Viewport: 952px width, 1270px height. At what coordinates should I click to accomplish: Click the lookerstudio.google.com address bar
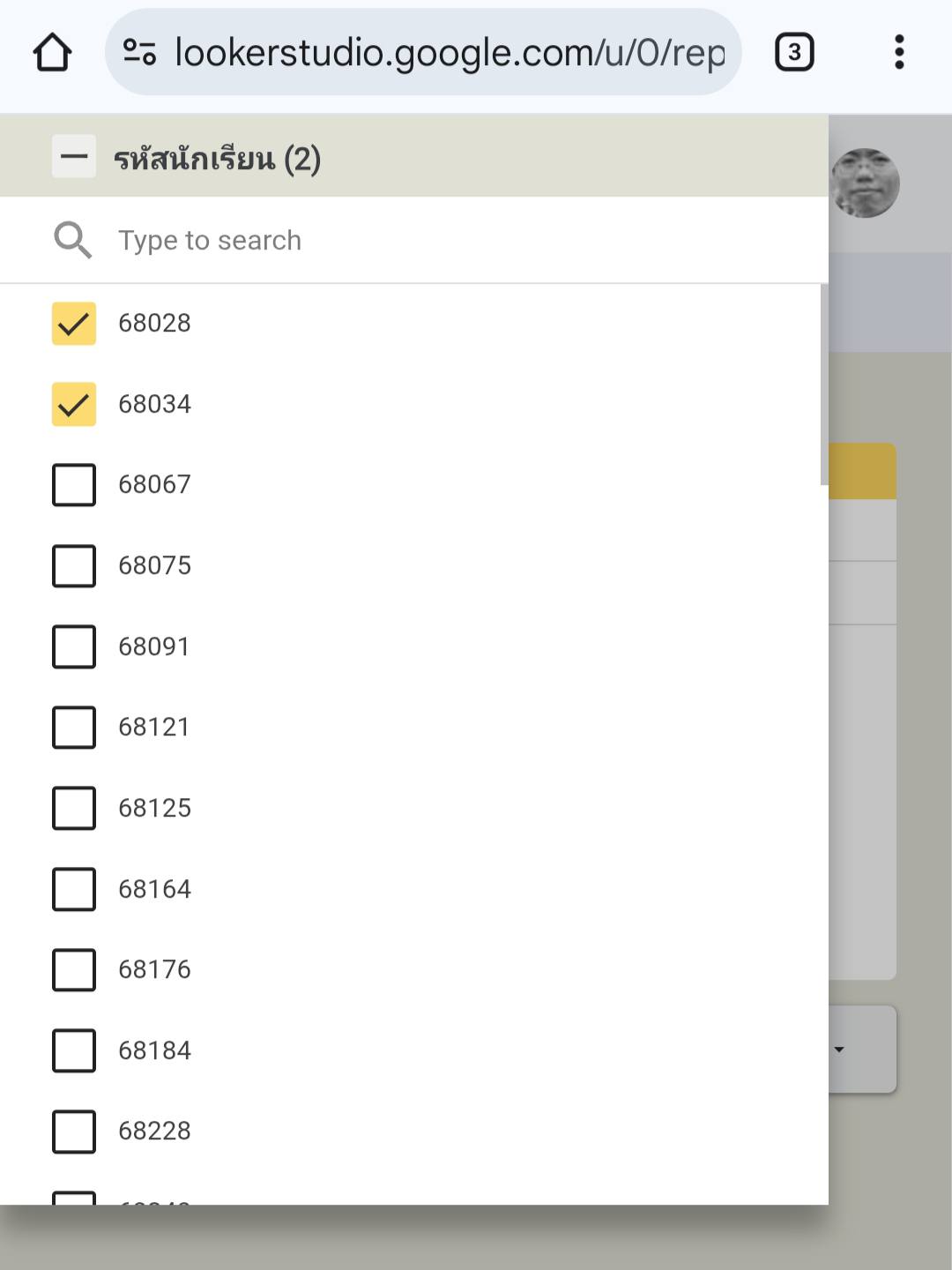click(450, 52)
